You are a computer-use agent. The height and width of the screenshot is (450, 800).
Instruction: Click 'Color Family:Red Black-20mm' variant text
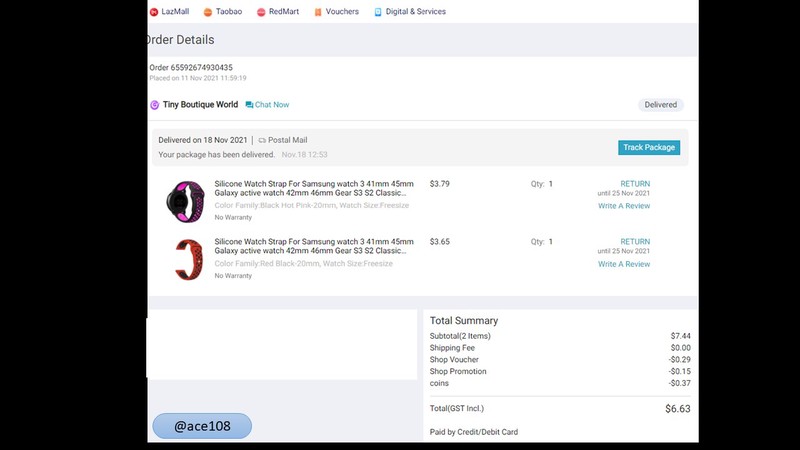point(267,263)
